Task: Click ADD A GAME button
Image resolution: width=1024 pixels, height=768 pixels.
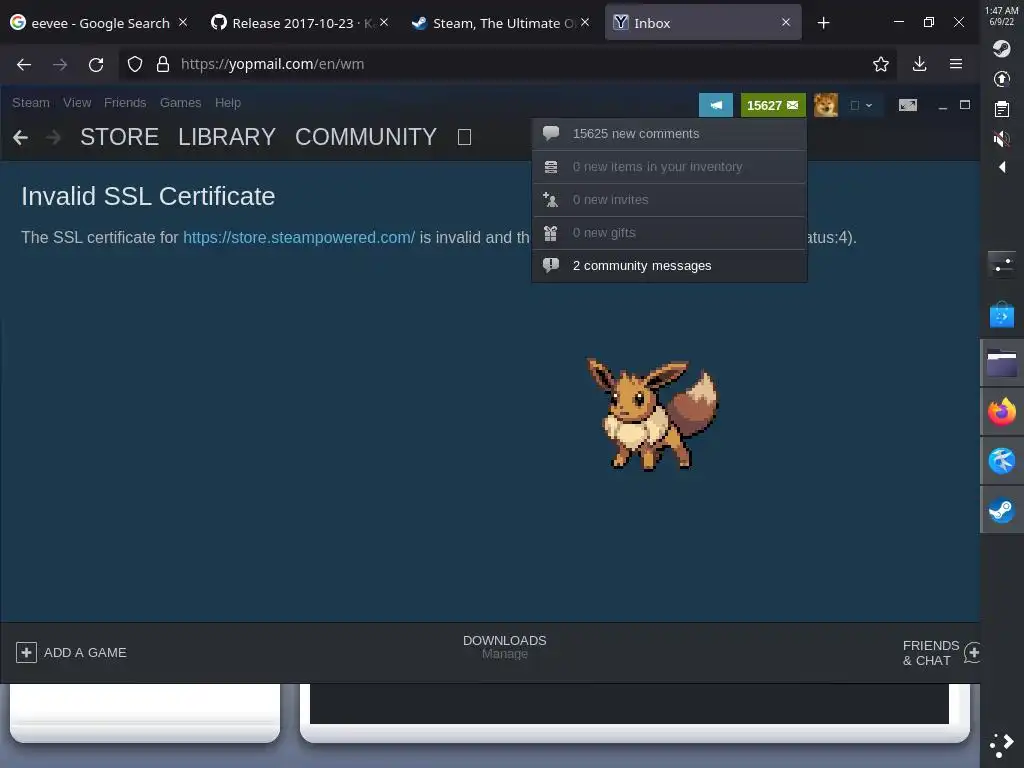Action: click(71, 652)
